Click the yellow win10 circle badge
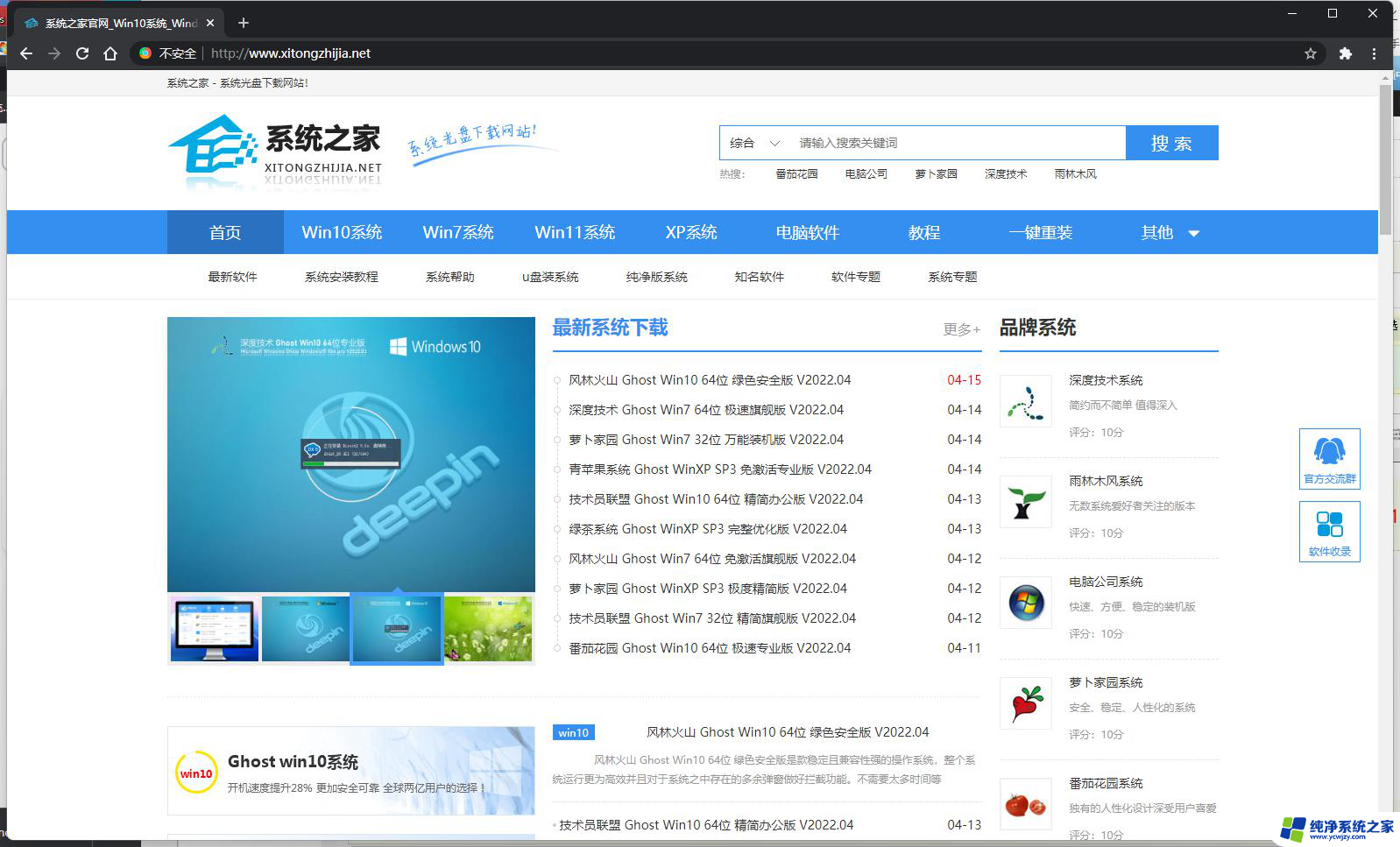 pos(196,773)
